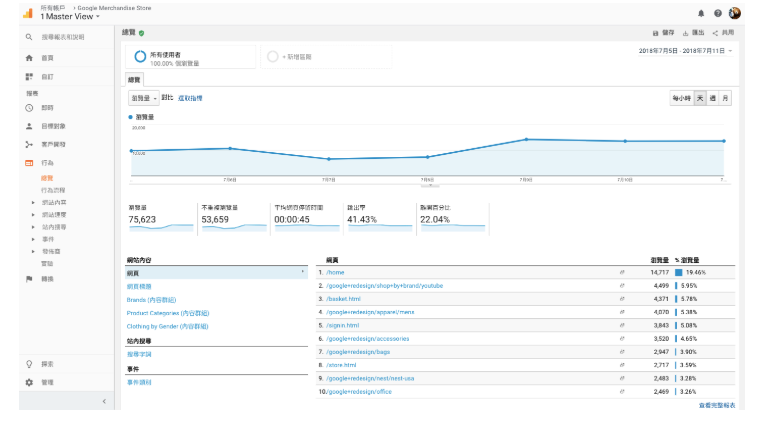Click the Realtime (即時) clock icon
Screen dimensions: 761x424
29,108
